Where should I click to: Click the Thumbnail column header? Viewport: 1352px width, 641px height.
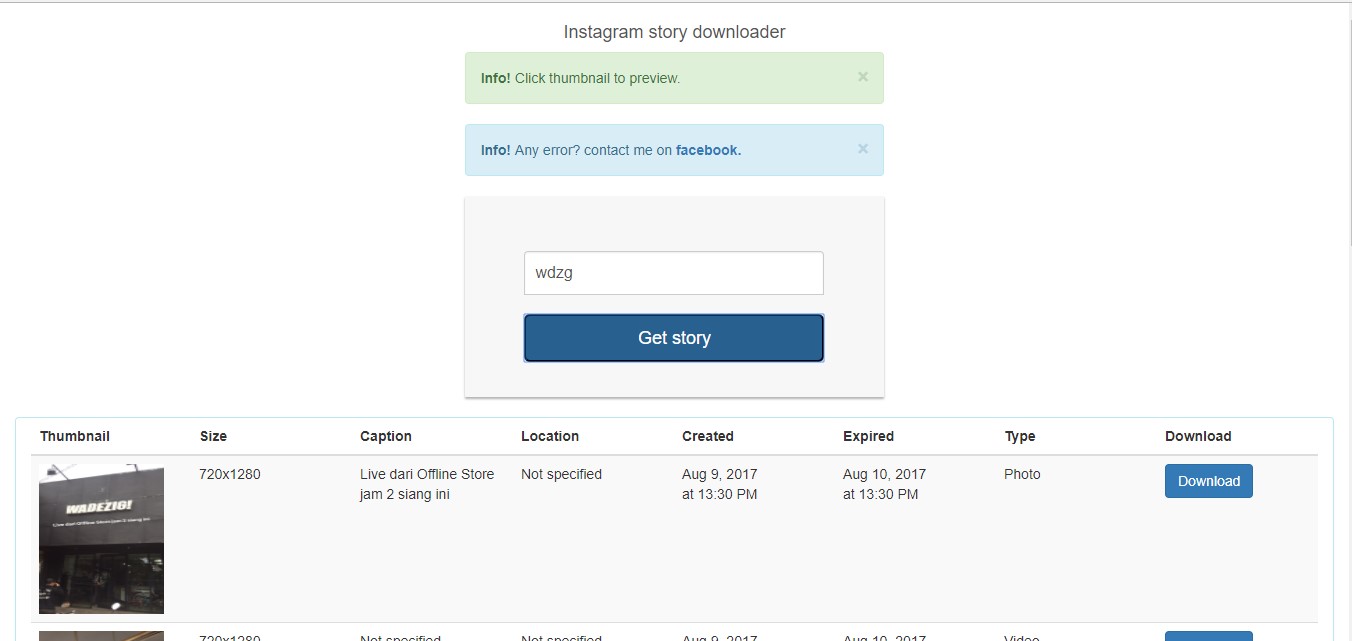pos(75,436)
